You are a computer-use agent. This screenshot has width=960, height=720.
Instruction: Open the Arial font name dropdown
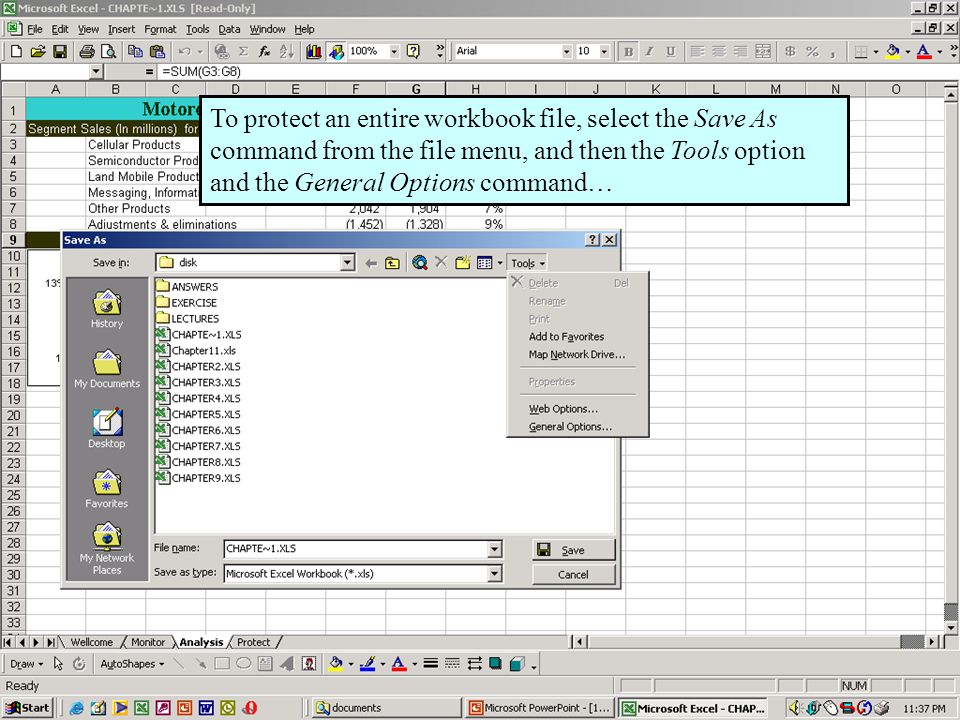(566, 51)
